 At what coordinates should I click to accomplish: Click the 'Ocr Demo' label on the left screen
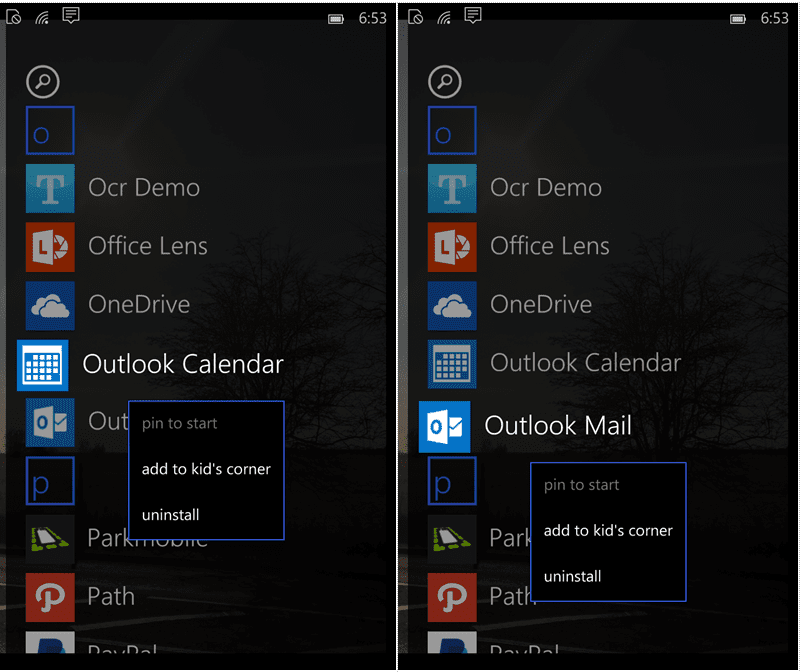(x=144, y=187)
